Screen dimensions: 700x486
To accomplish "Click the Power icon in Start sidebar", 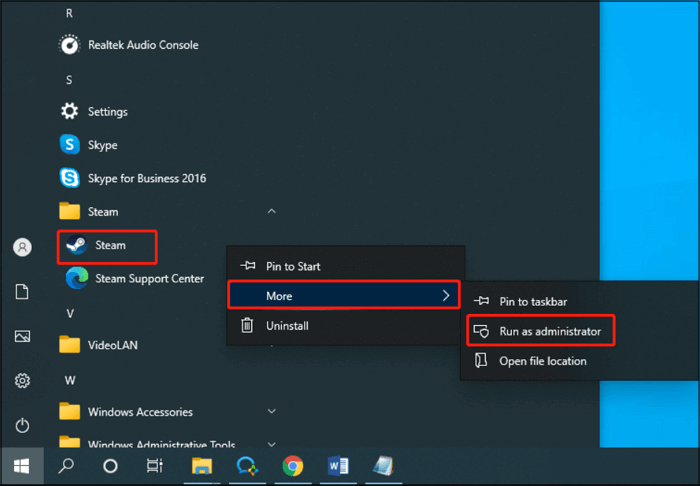I will (x=22, y=426).
